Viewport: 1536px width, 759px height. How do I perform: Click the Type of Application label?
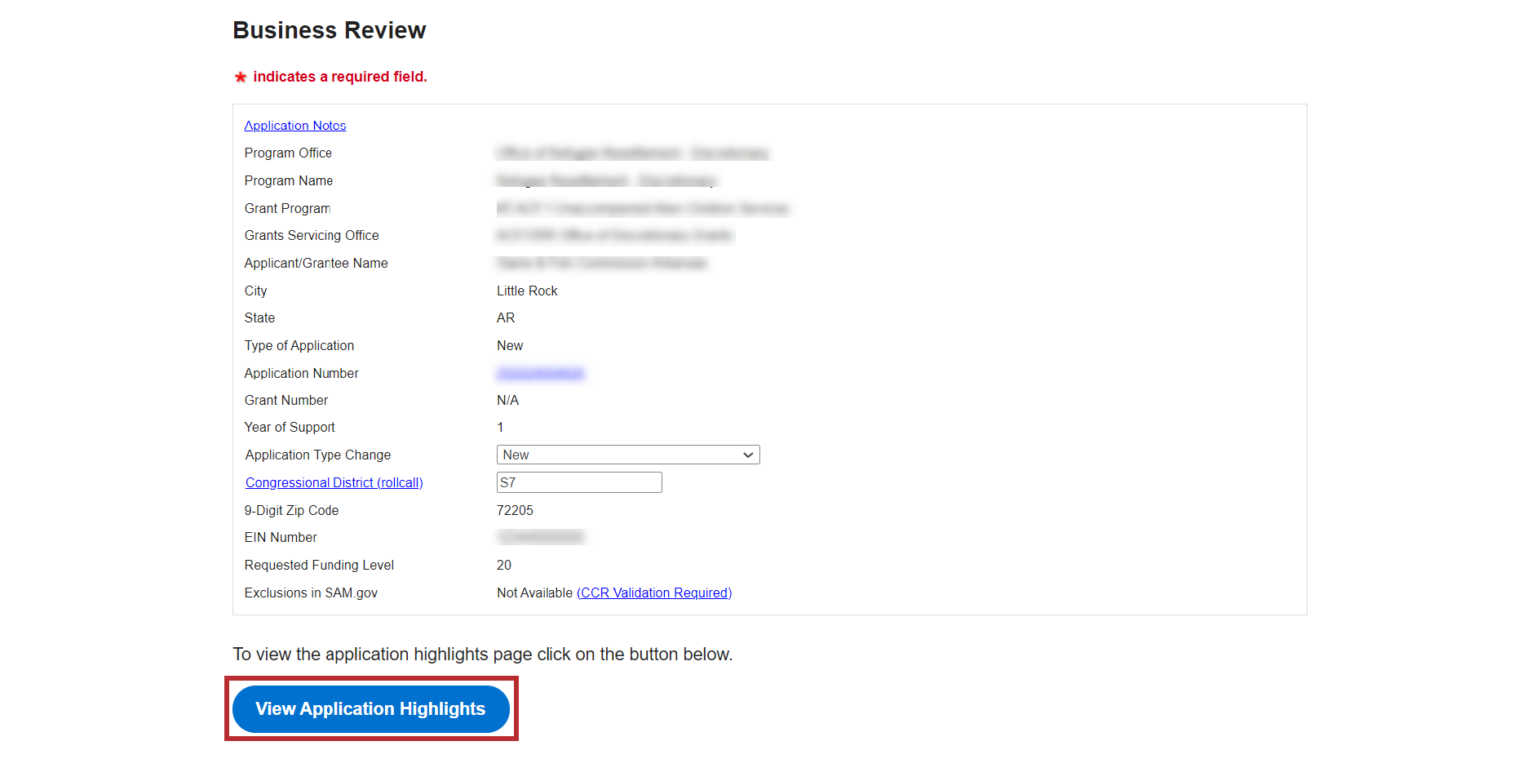pos(299,345)
